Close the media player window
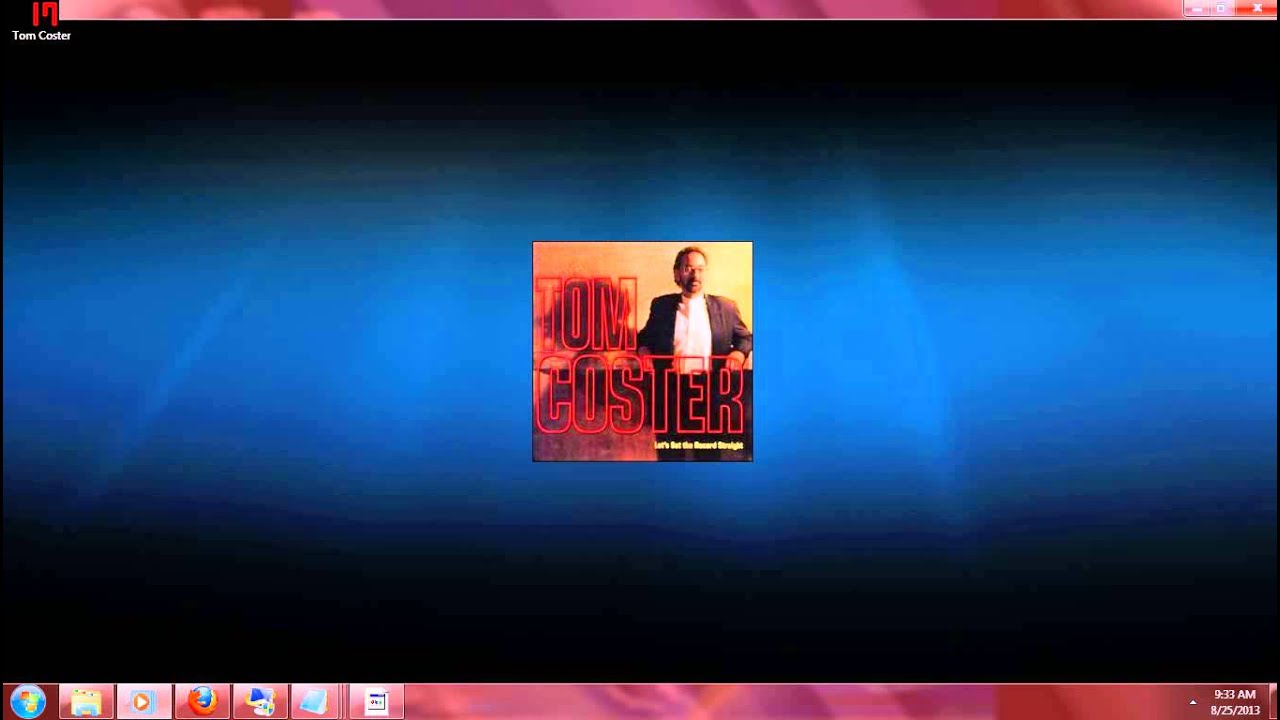Viewport: 1280px width, 720px height. tap(1256, 8)
